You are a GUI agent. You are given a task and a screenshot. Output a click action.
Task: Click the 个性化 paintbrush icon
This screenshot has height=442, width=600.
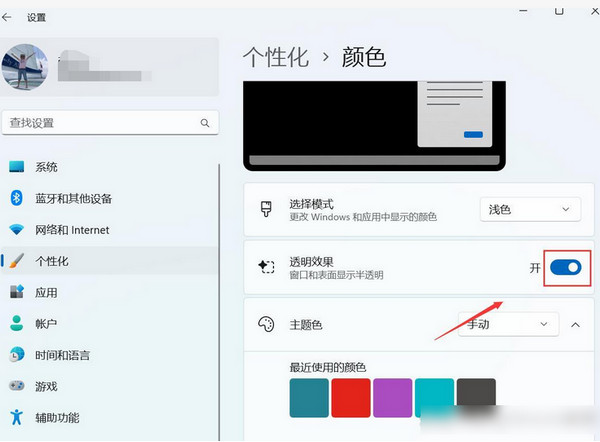click(x=16, y=261)
